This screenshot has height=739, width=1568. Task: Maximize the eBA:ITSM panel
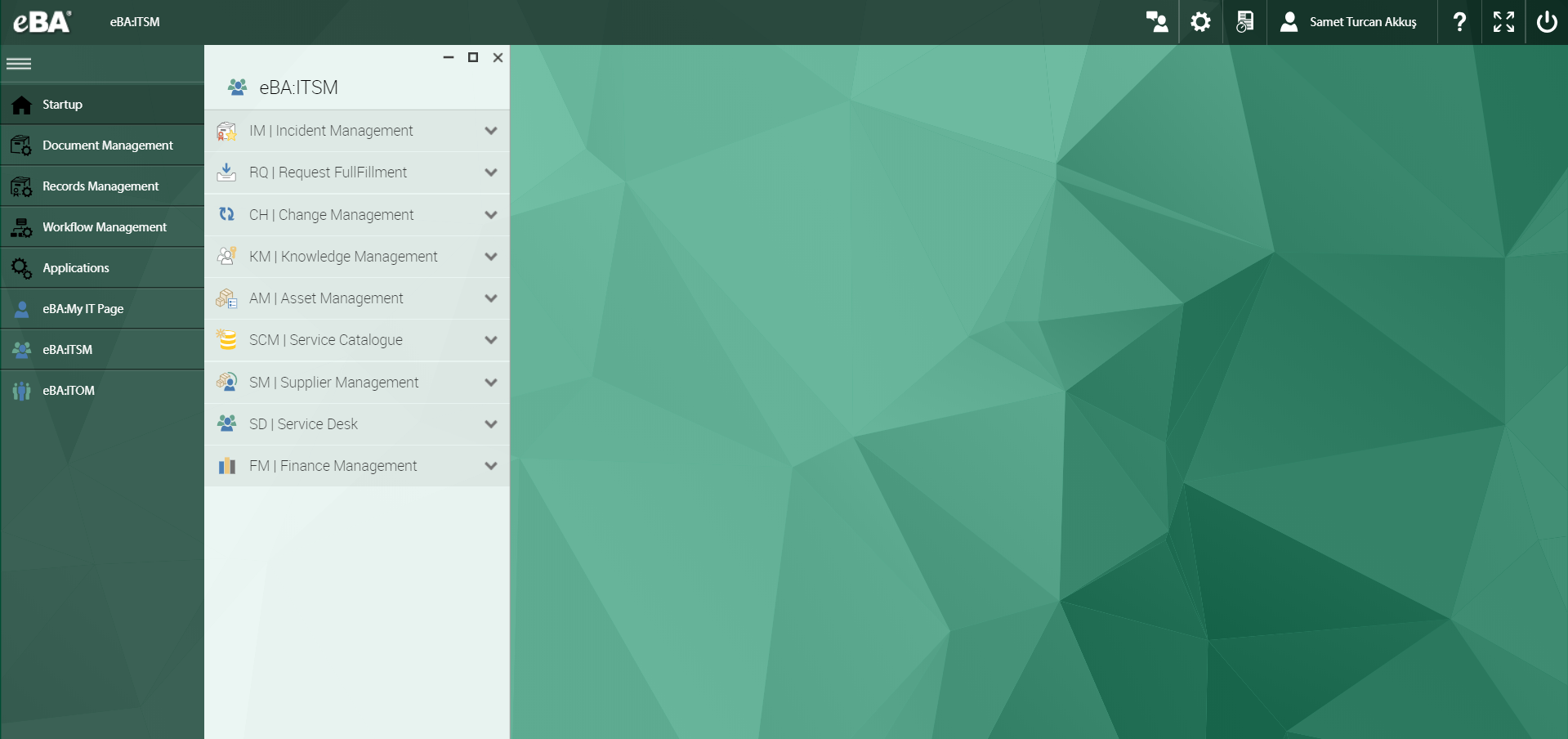[x=473, y=57]
